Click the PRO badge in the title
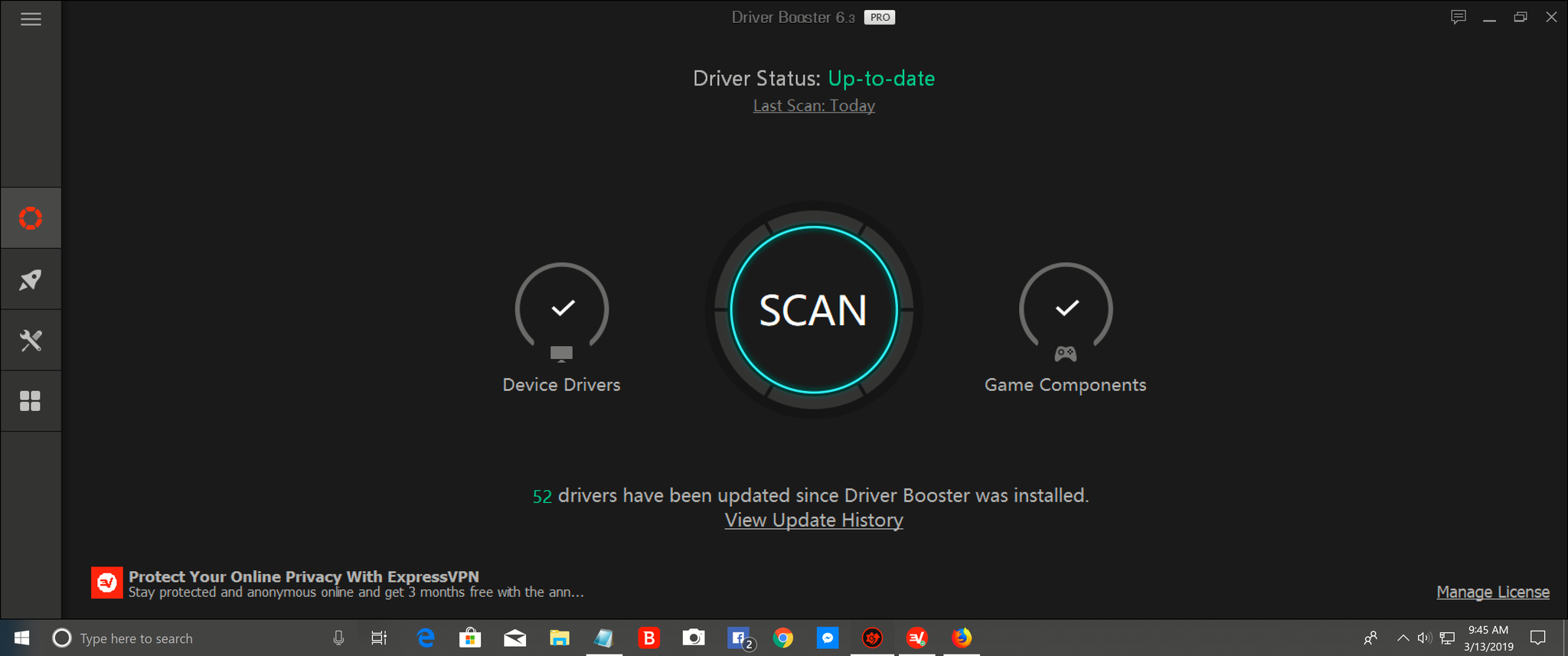Image resolution: width=1568 pixels, height=656 pixels. (880, 17)
